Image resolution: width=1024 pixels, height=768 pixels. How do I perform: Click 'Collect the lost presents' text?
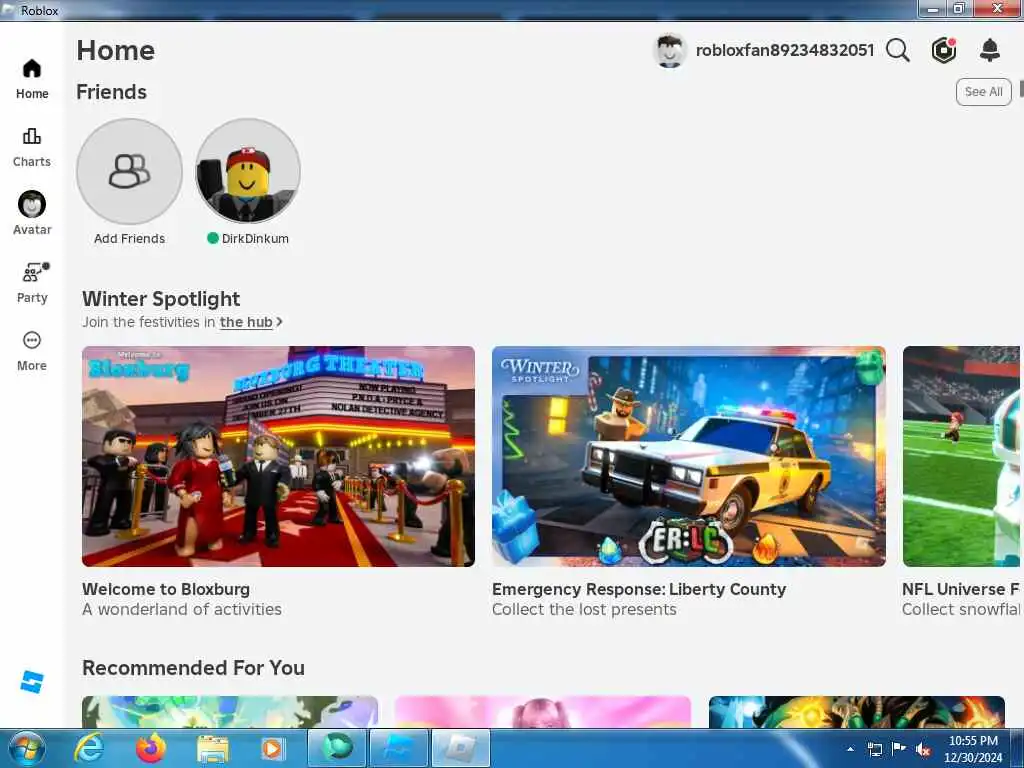(584, 609)
